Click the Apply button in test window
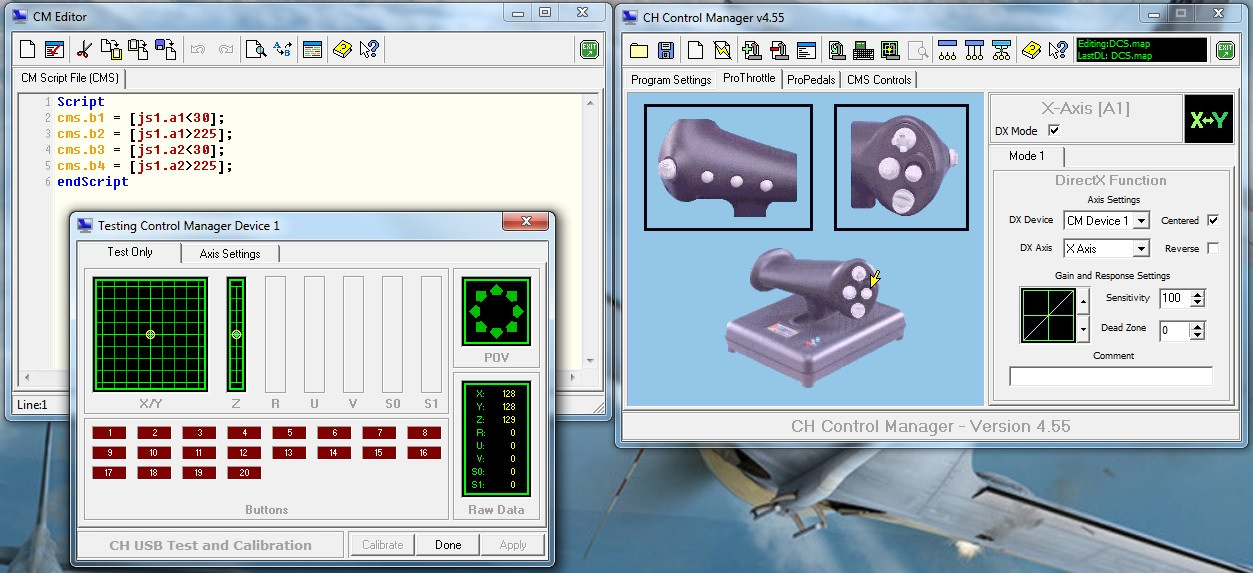The width and height of the screenshot is (1253, 573). 513,545
